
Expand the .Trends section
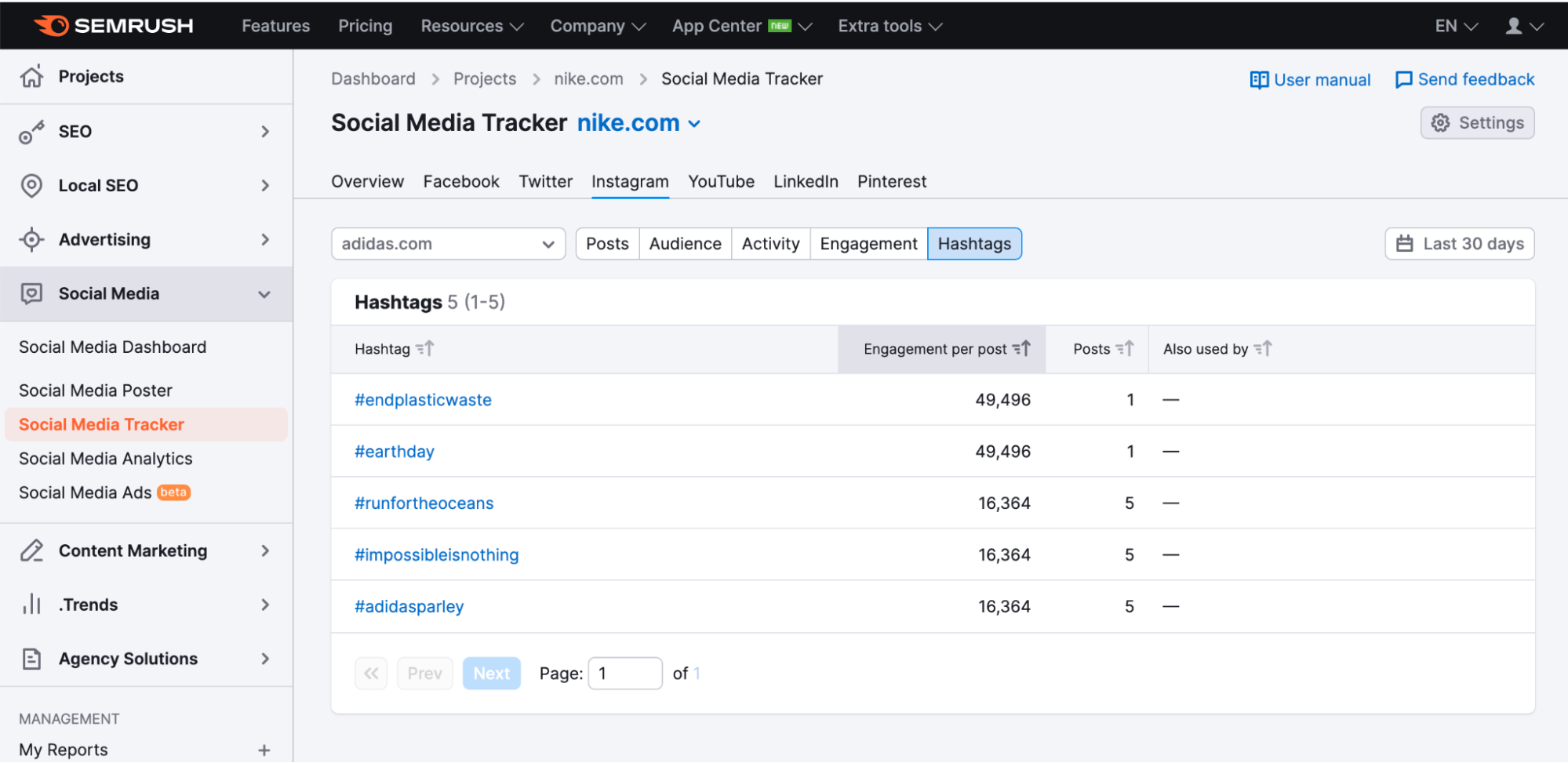(x=265, y=605)
